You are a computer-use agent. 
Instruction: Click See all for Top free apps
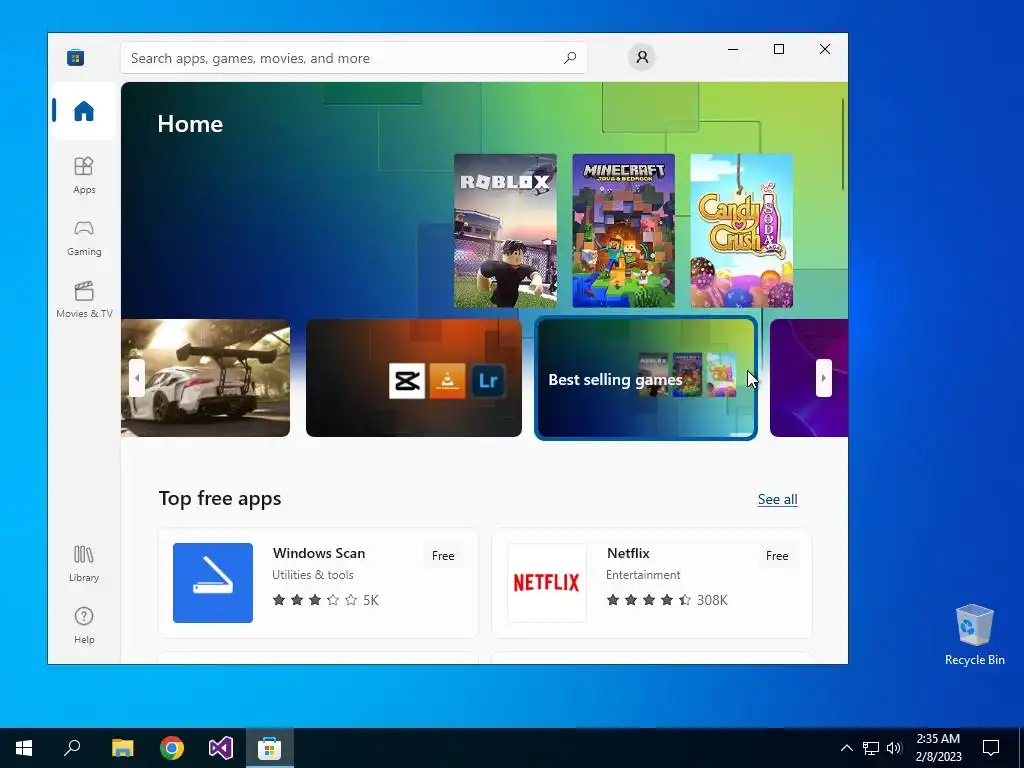pyautogui.click(x=777, y=500)
